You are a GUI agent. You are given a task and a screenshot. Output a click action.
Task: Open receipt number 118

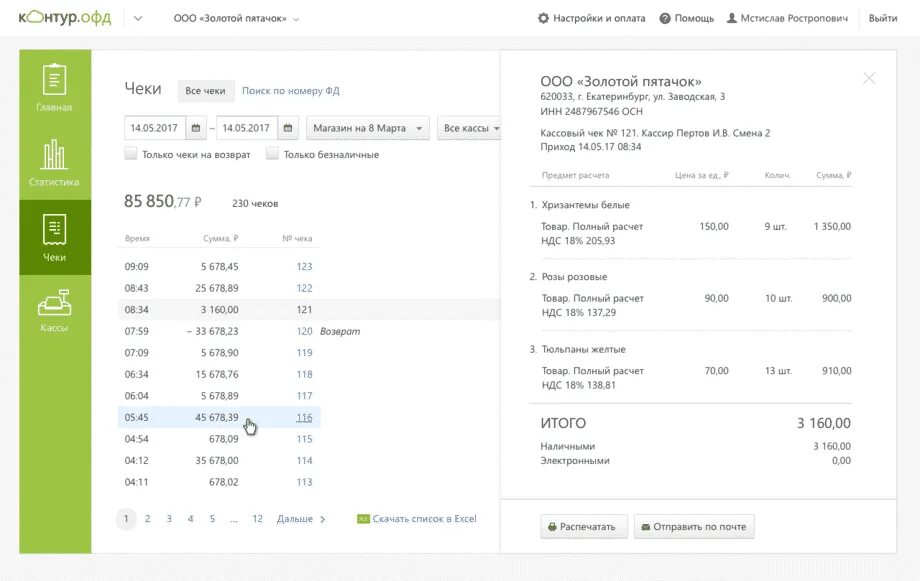pyautogui.click(x=305, y=374)
